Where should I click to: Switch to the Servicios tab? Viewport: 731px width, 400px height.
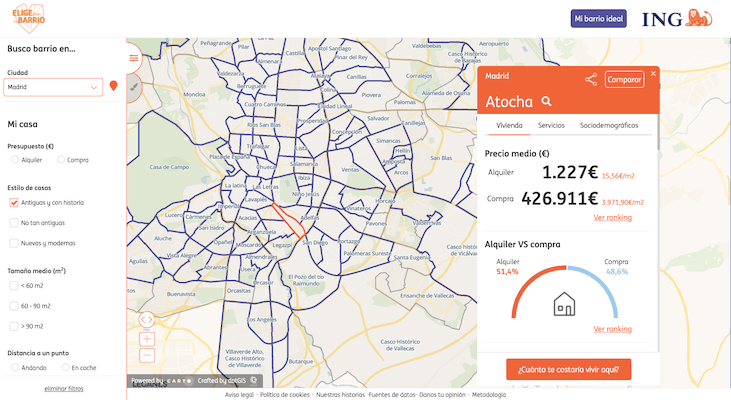551,125
